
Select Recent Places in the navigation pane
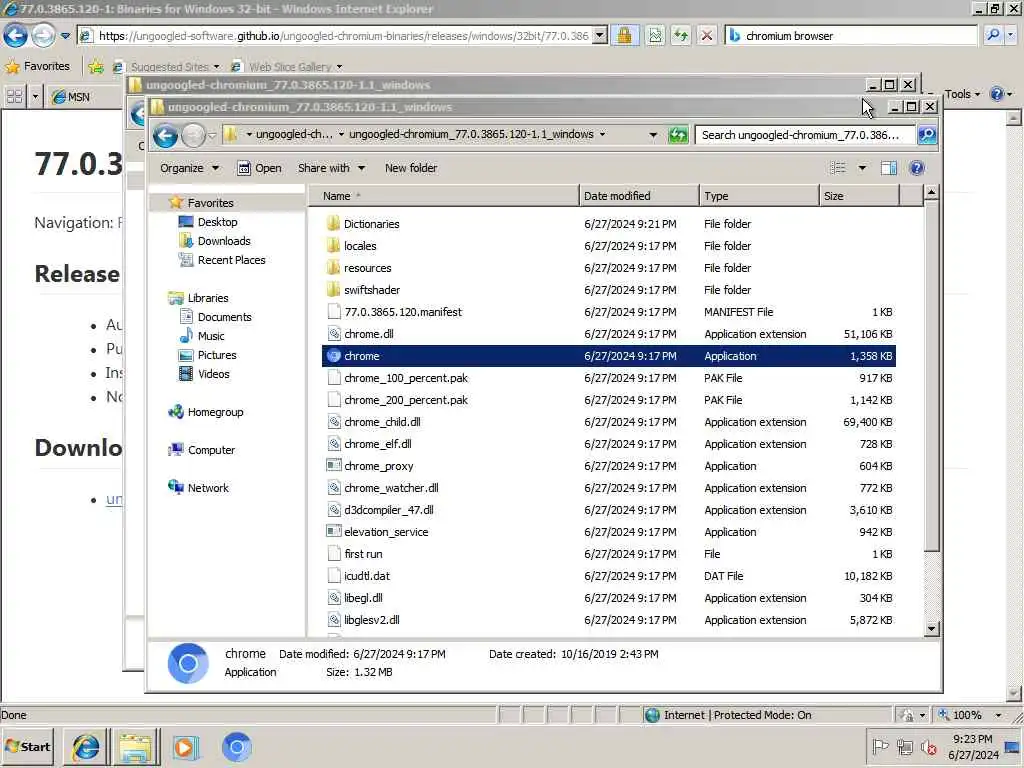[x=231, y=260]
